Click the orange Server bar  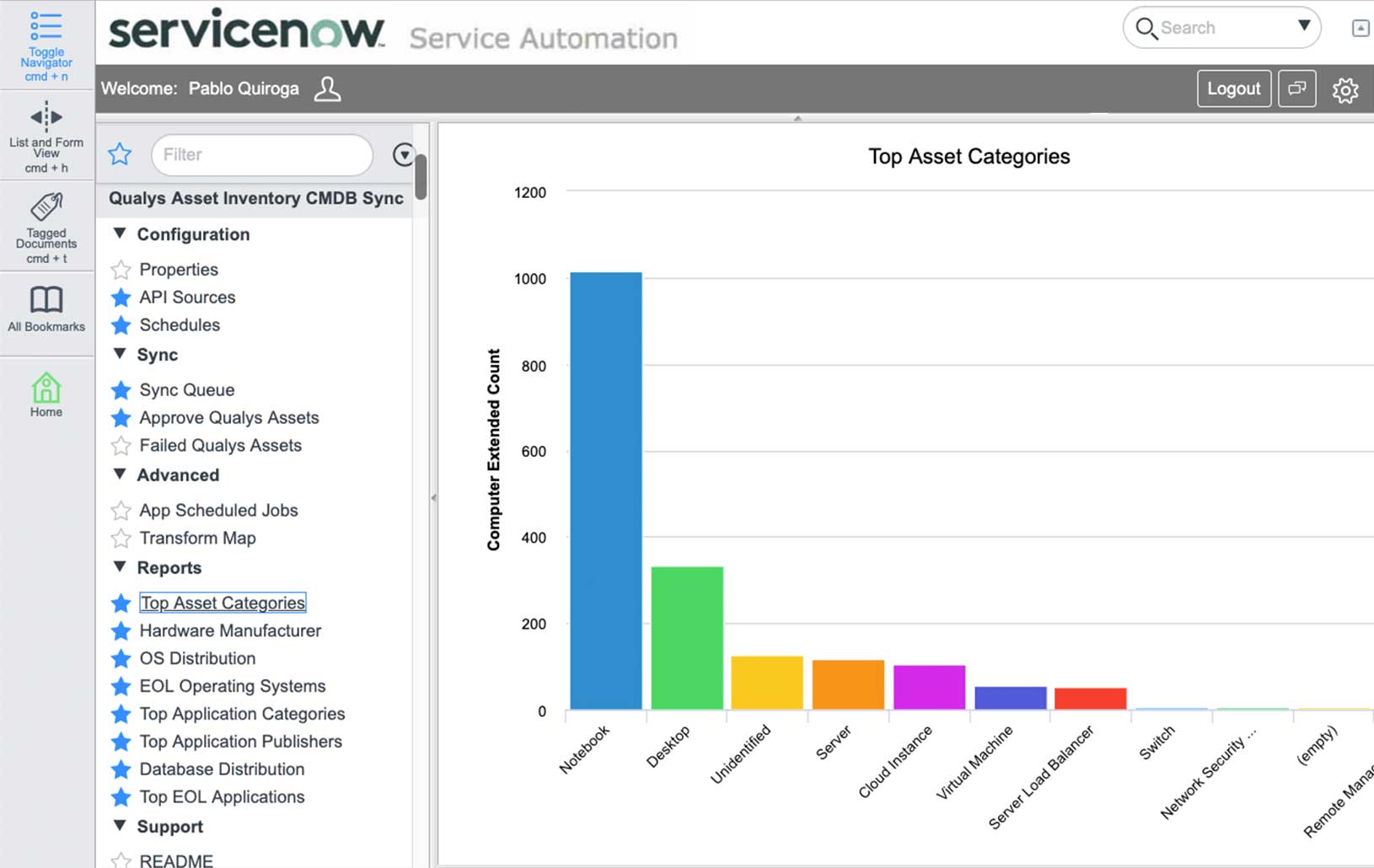pyautogui.click(x=848, y=685)
